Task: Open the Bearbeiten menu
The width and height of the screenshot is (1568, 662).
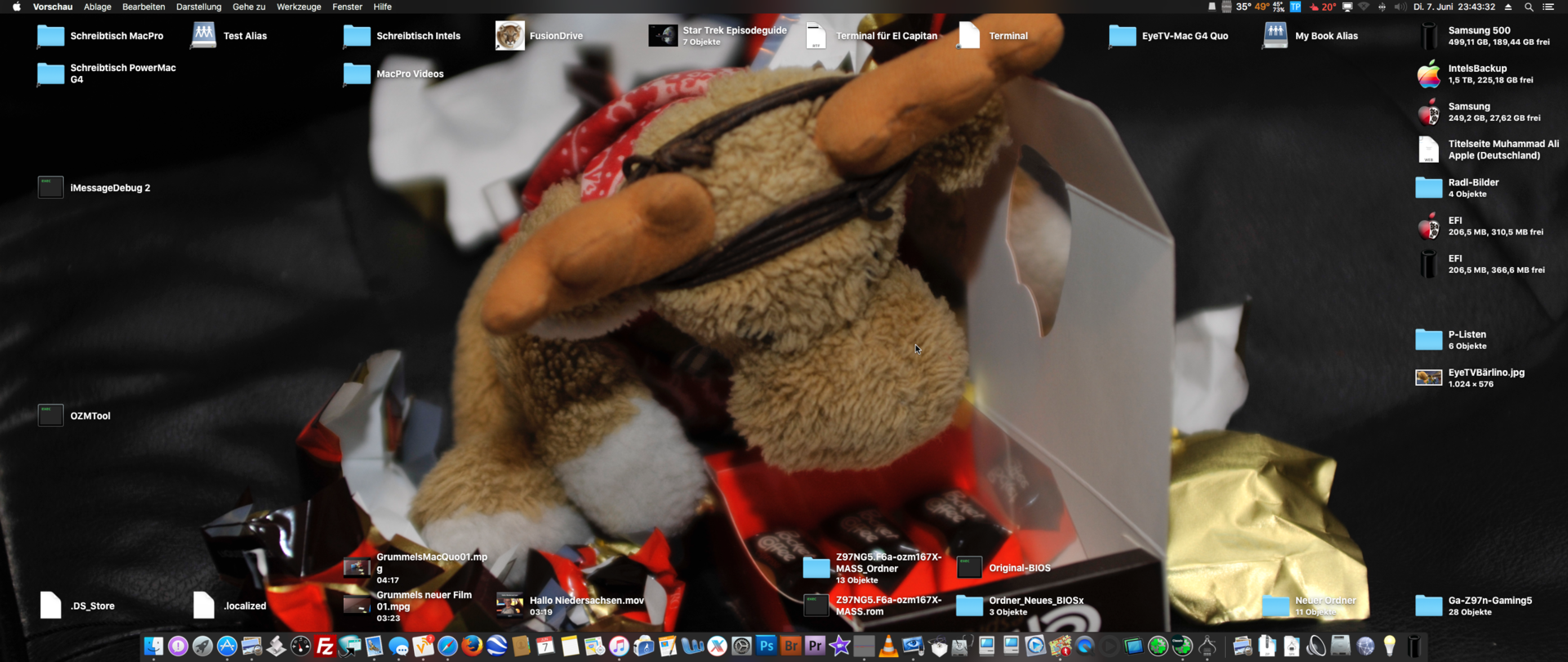Action: [144, 7]
